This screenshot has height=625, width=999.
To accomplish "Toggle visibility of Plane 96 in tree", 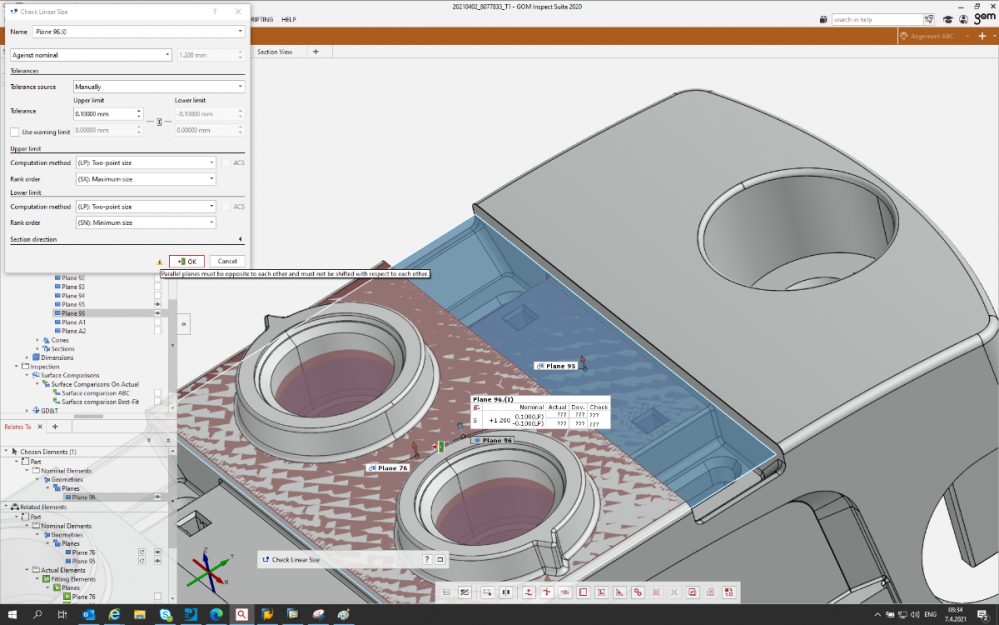I will (x=158, y=313).
